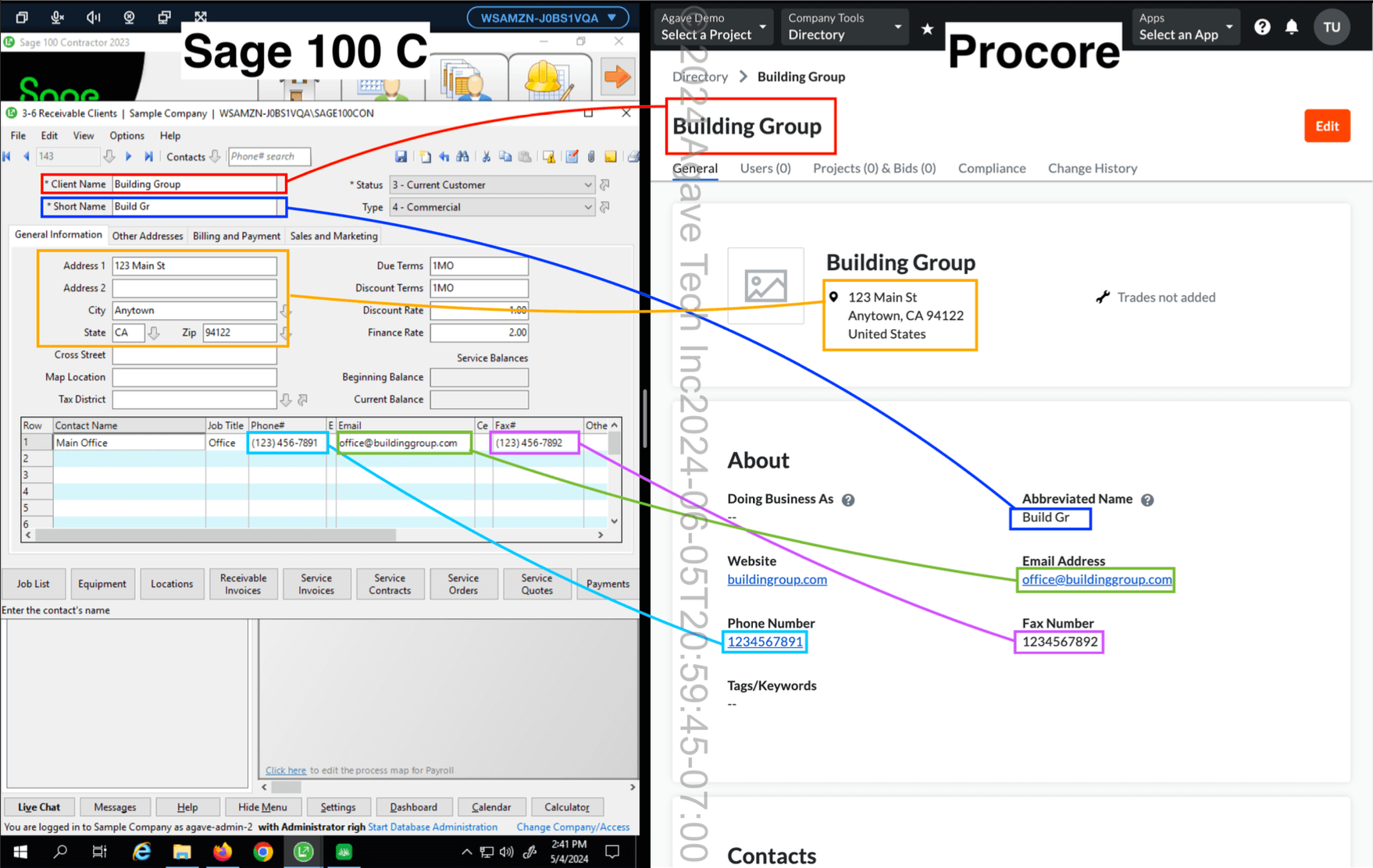Open Find with the binoculars icon
The height and width of the screenshot is (868, 1373).
point(463,156)
